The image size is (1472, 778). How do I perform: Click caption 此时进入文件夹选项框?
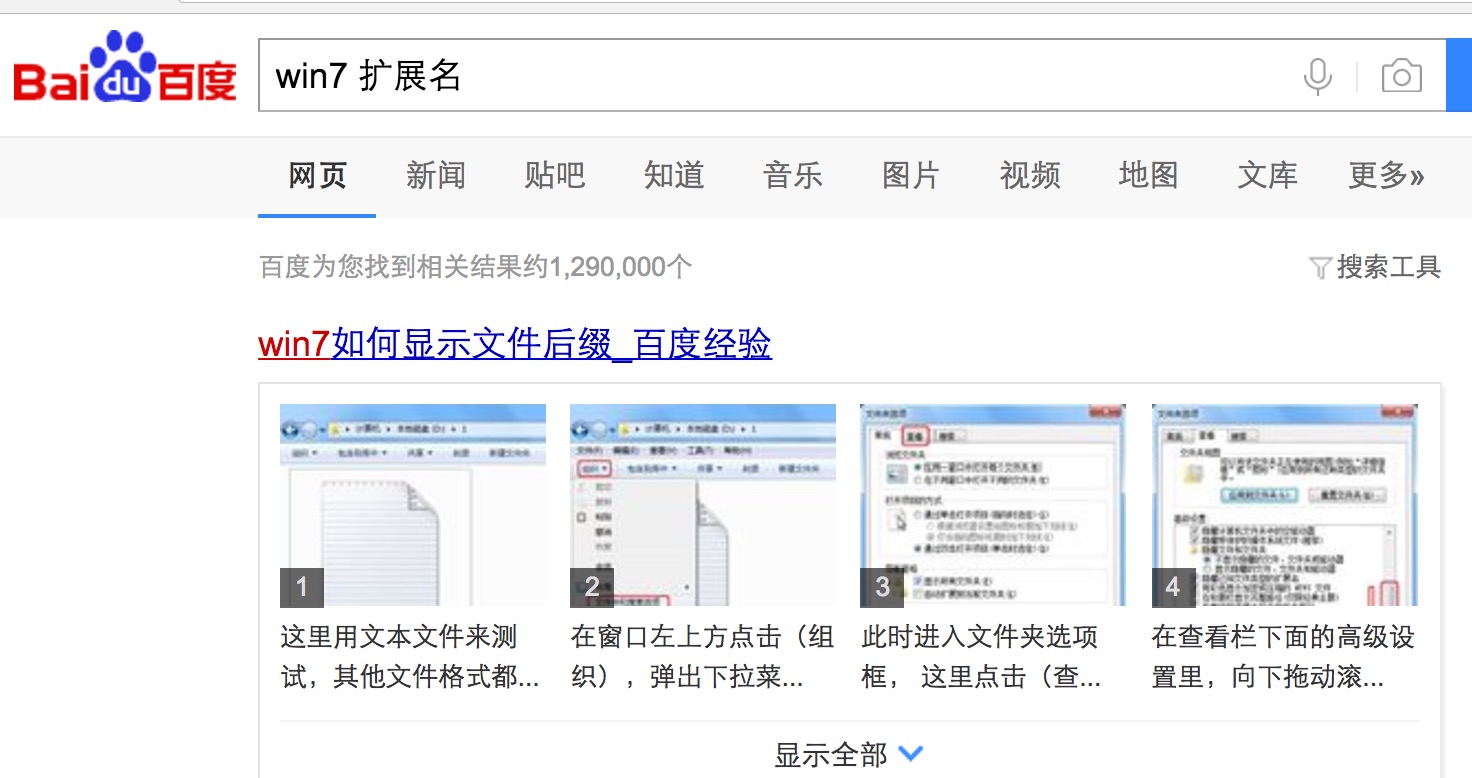[x=982, y=657]
